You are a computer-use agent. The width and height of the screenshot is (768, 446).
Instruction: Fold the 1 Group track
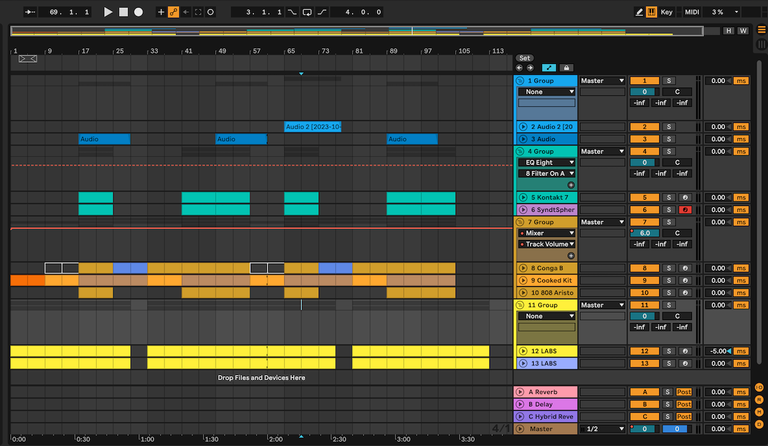[x=520, y=81]
